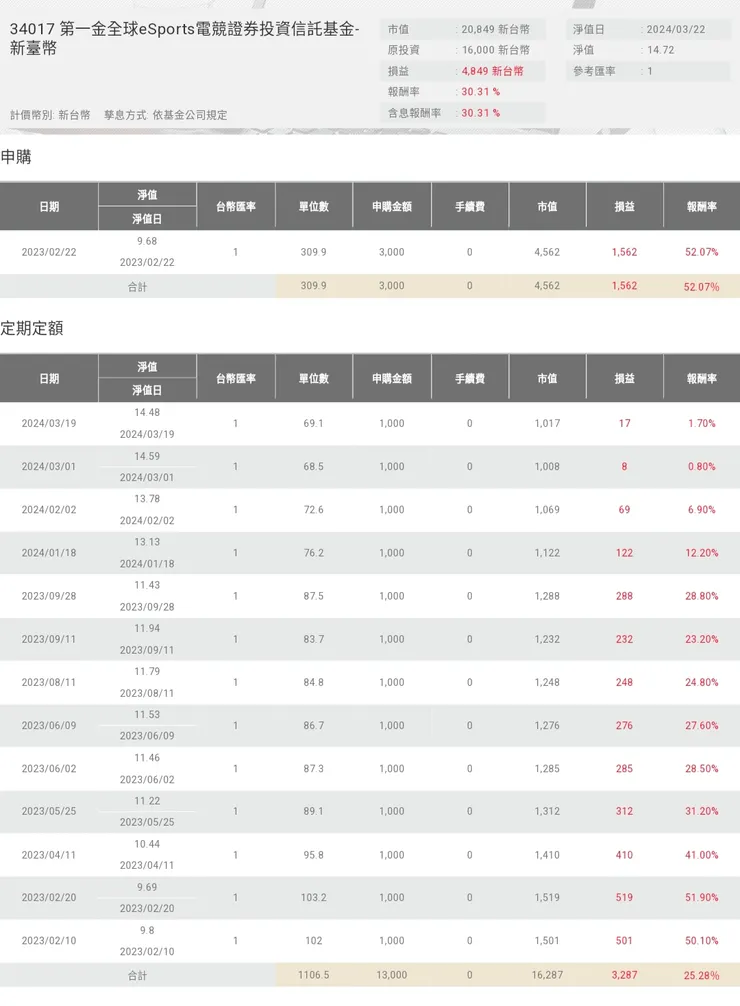Image resolution: width=740 pixels, height=1006 pixels.
Task: Select the 淨值日 2024/03/22 value
Action: [x=676, y=30]
